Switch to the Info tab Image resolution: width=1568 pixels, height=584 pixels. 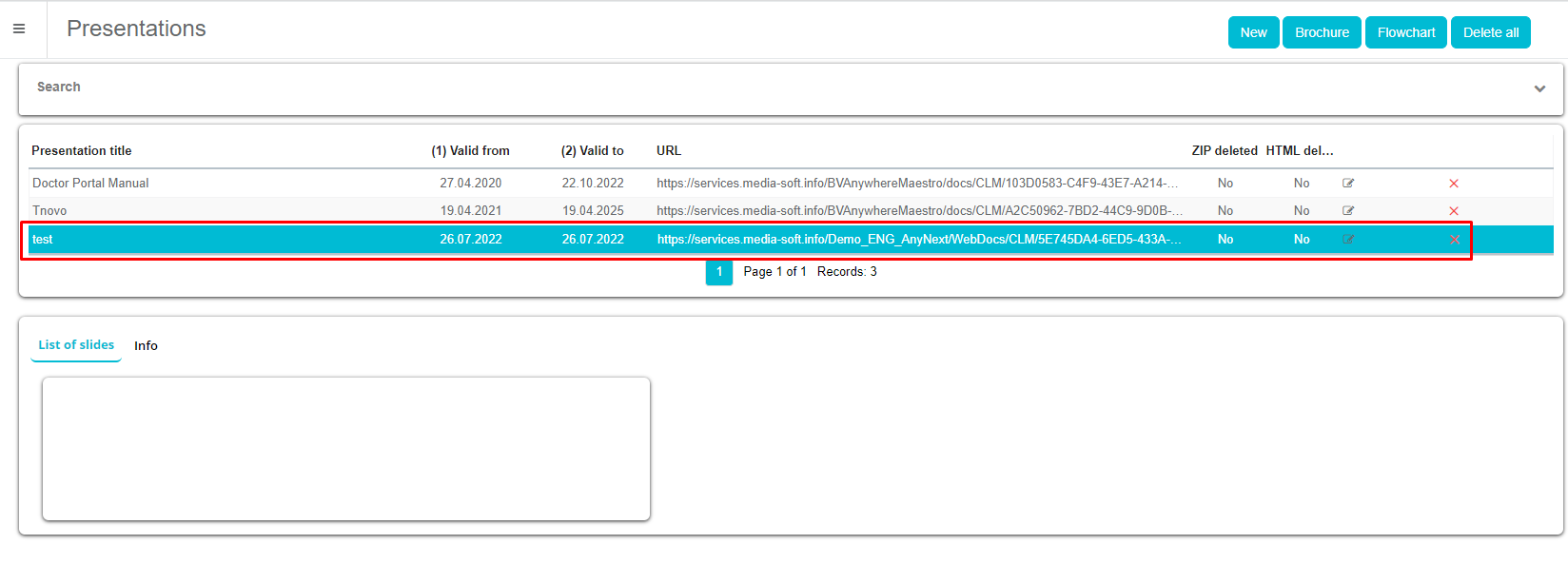click(146, 346)
